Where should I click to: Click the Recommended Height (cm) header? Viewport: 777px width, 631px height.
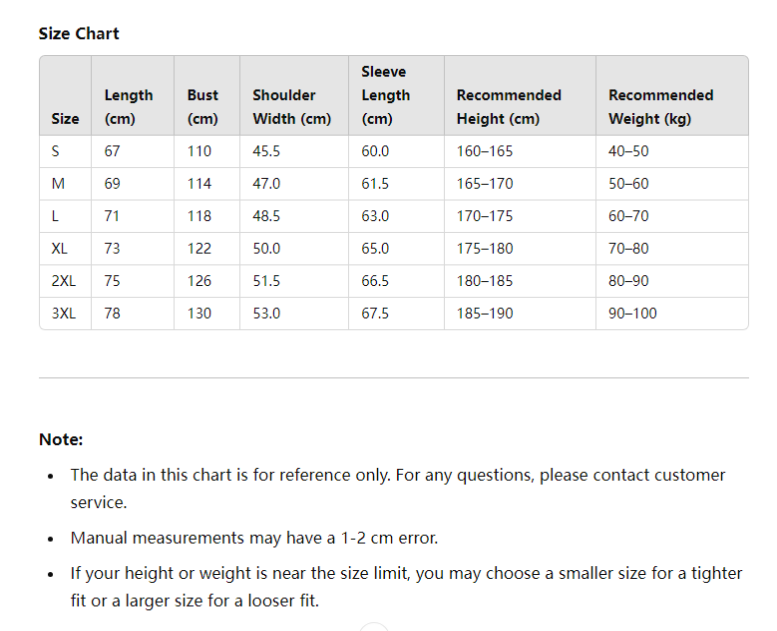(508, 106)
